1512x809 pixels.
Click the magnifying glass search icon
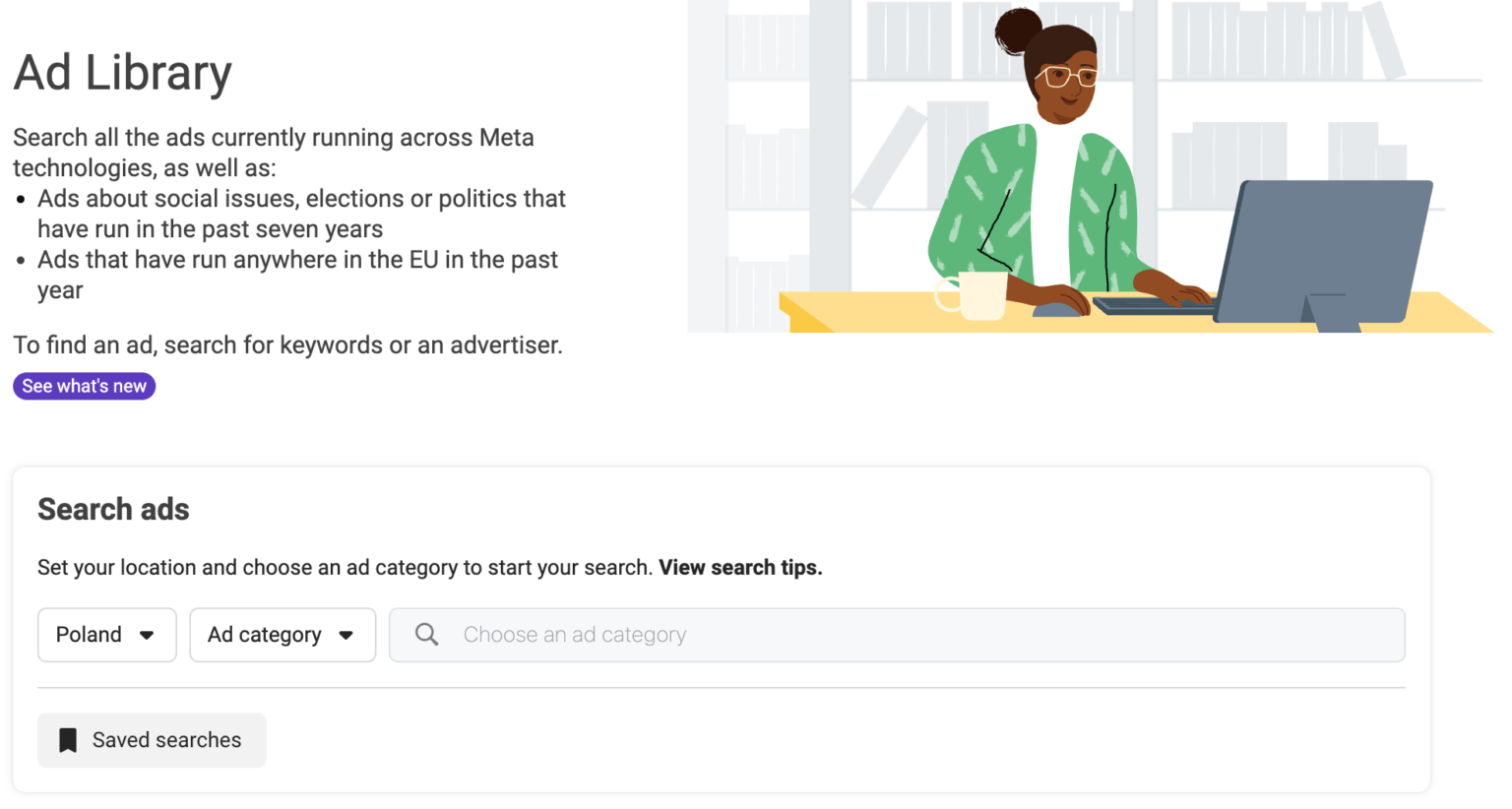426,635
